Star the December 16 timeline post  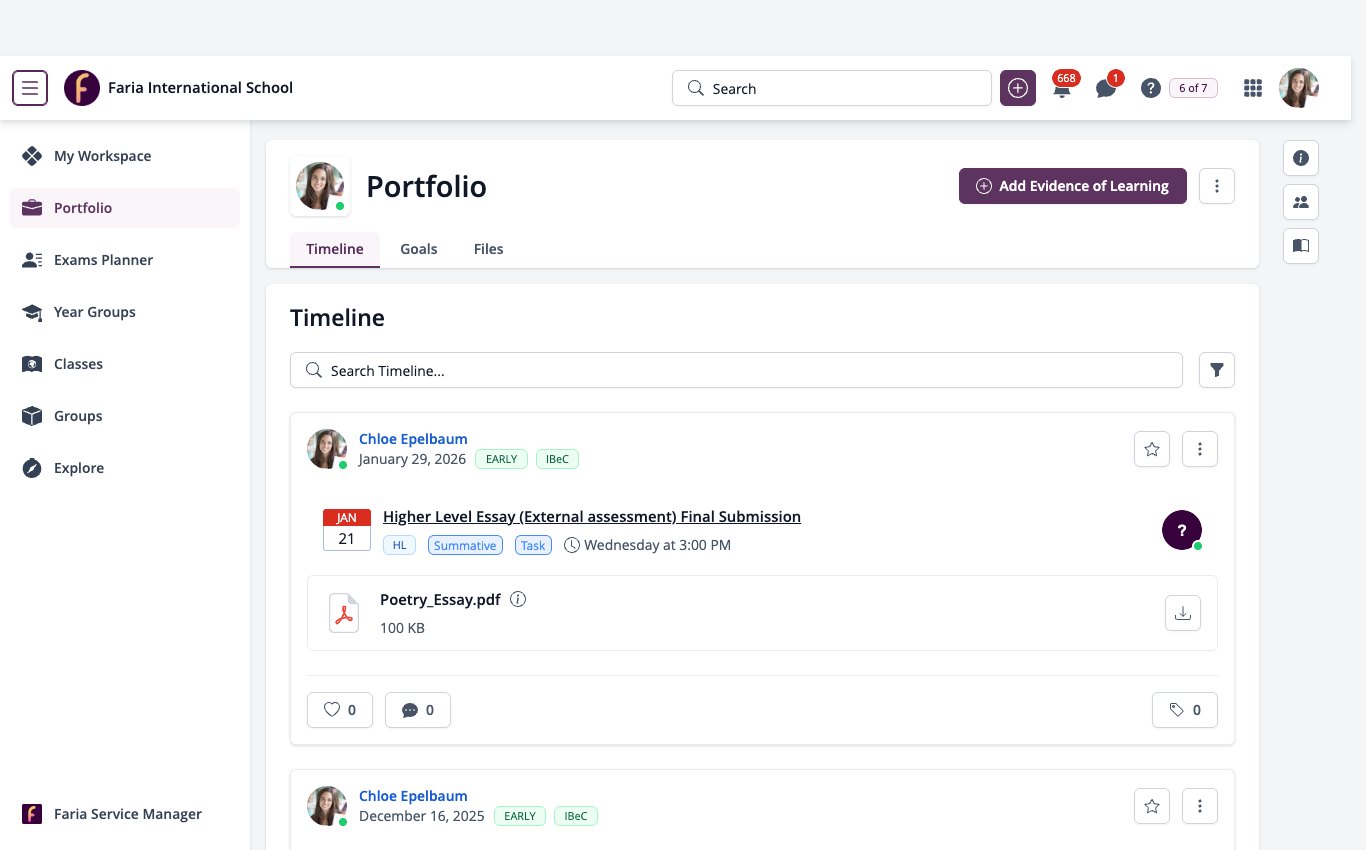(1152, 806)
